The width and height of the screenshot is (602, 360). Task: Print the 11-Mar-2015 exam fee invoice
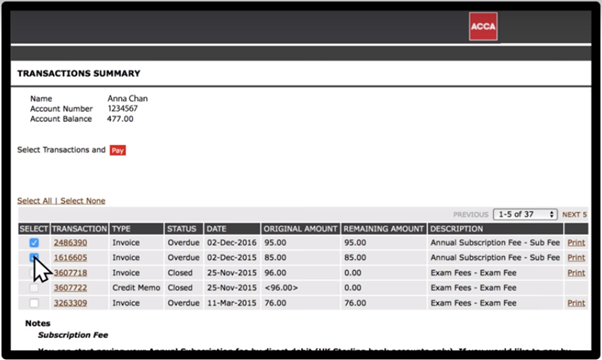(x=576, y=303)
